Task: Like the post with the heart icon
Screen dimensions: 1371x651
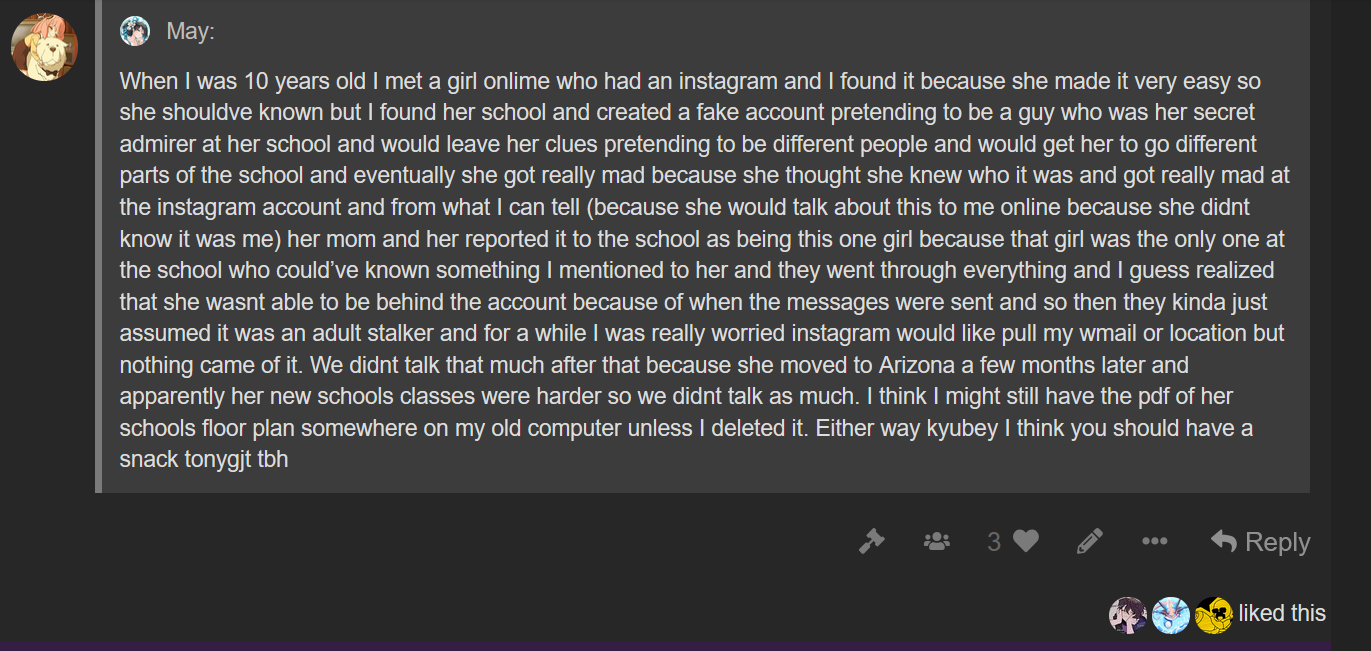Action: click(1026, 542)
